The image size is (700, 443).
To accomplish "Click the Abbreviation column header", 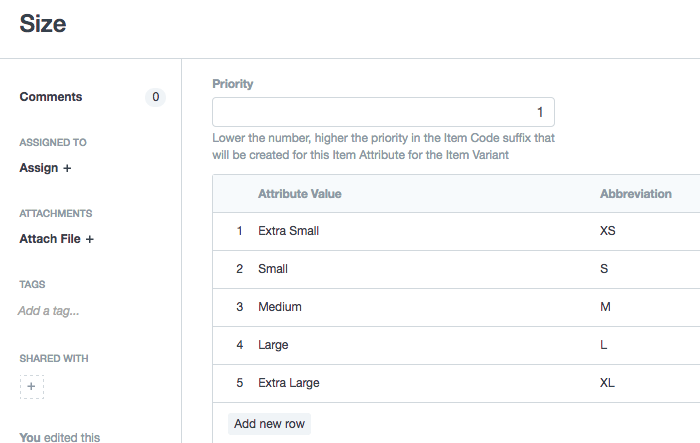I will (x=635, y=193).
